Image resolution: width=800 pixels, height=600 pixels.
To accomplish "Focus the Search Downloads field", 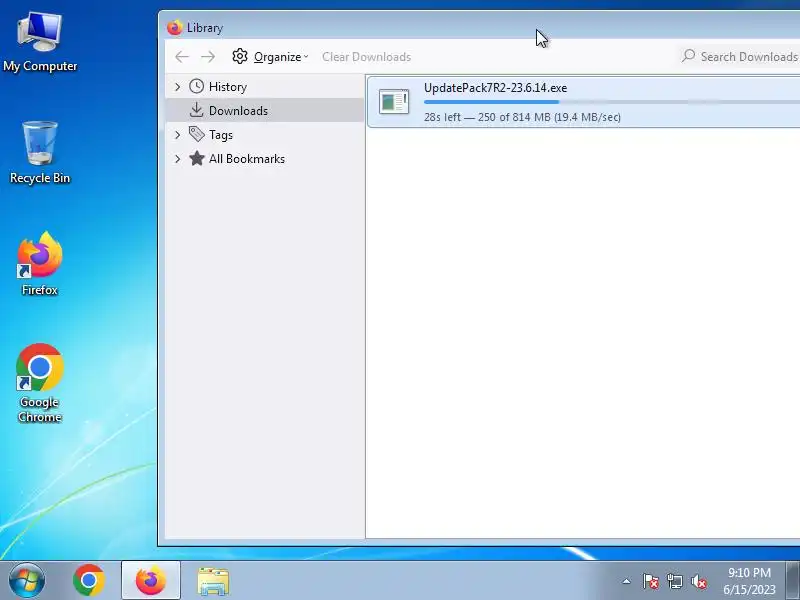I will 740,56.
